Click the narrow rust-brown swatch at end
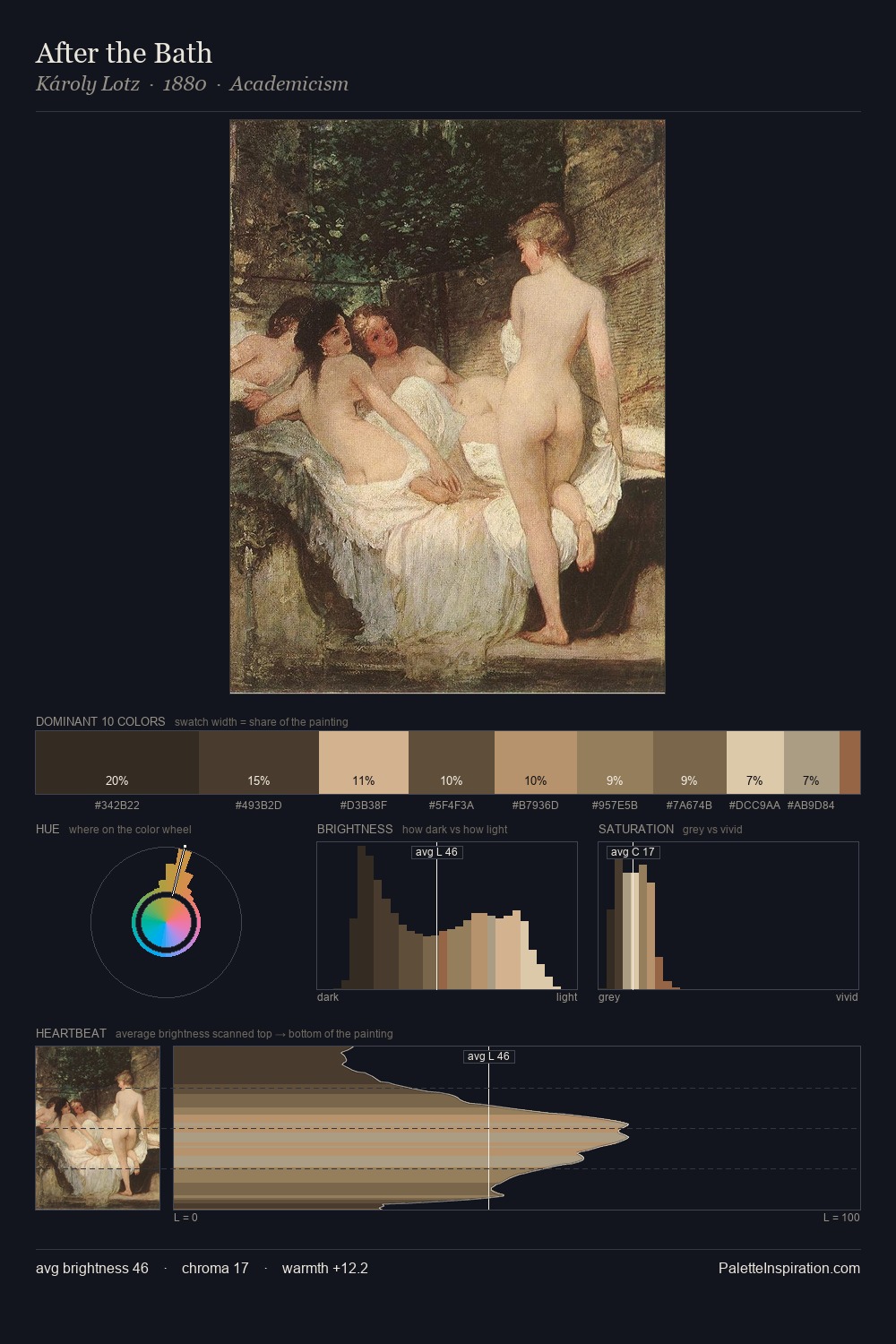This screenshot has width=896, height=1344. click(849, 762)
